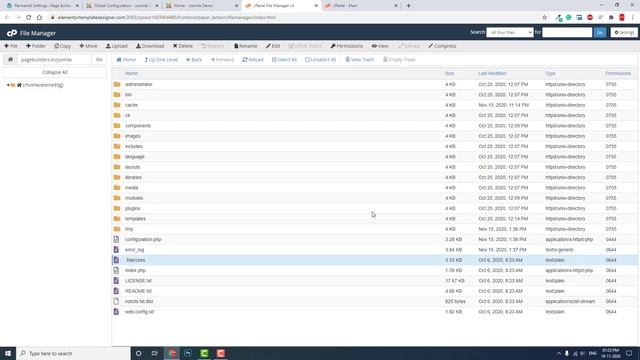Focus the search text field
640x360 pixels.
[567, 32]
